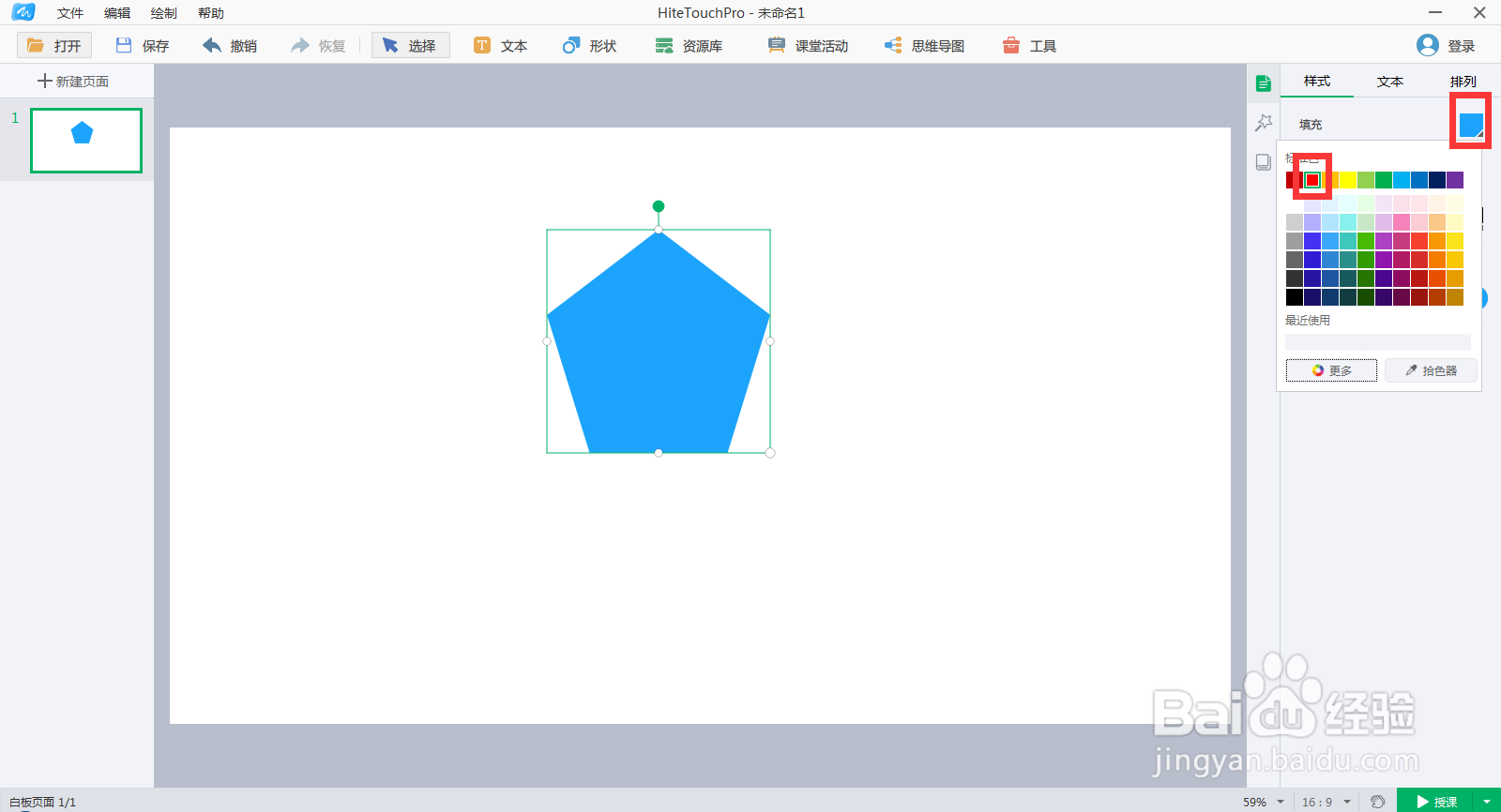The height and width of the screenshot is (812, 1501).
Task: Click the green rotation handle above the pentagon
Action: click(659, 206)
